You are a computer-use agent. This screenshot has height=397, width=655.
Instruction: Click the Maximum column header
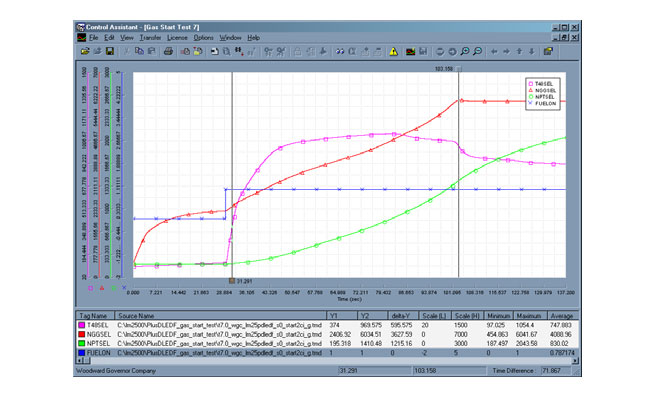pos(529,316)
